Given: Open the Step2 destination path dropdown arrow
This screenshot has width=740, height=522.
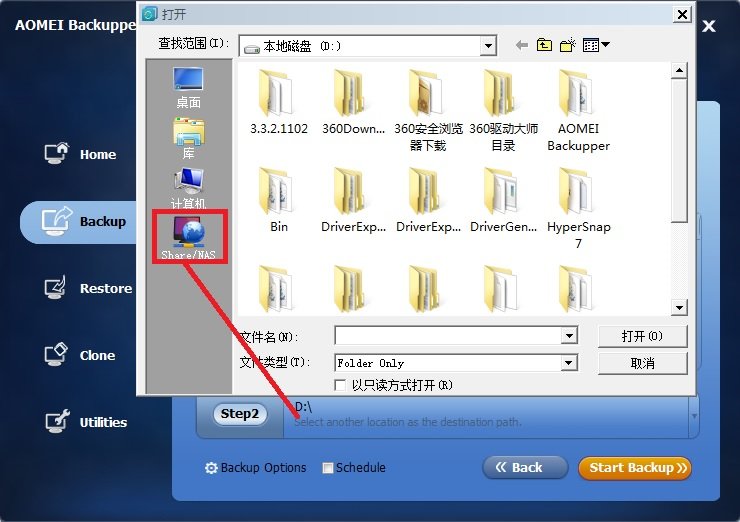Looking at the screenshot, I should (x=694, y=416).
